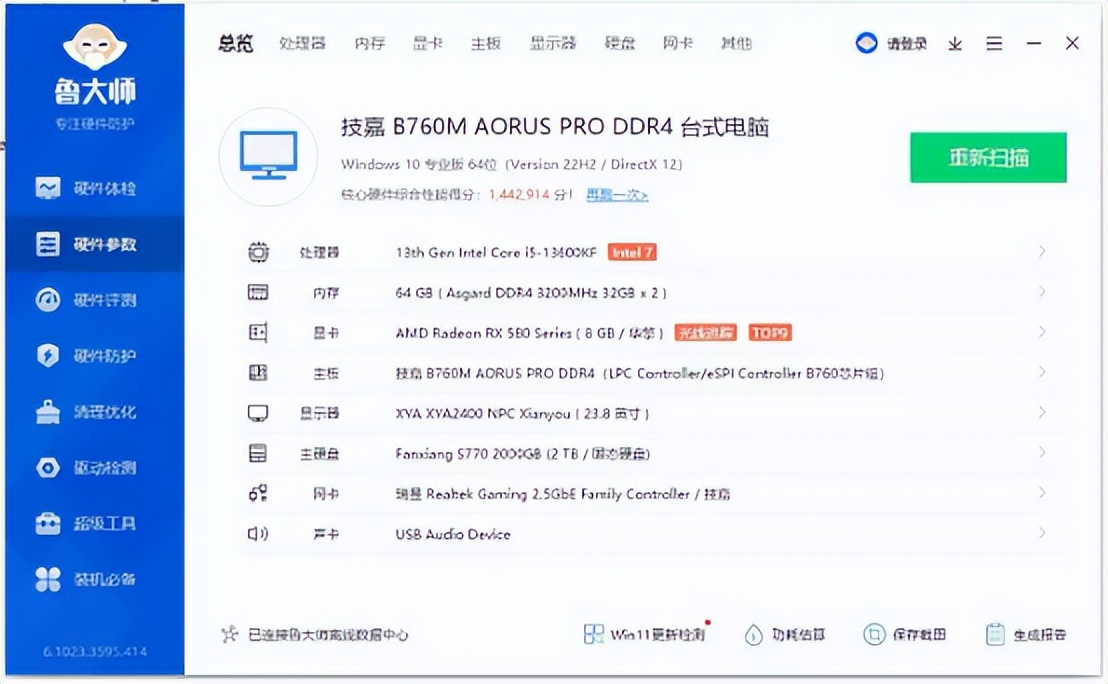Open the hamburger menu at top right
The height and width of the screenshot is (684, 1108).
993,43
